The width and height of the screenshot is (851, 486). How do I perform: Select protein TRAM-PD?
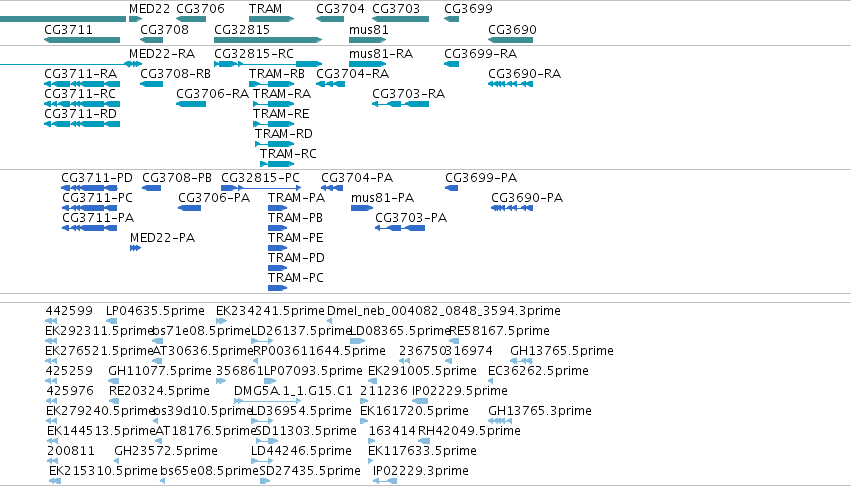click(296, 258)
